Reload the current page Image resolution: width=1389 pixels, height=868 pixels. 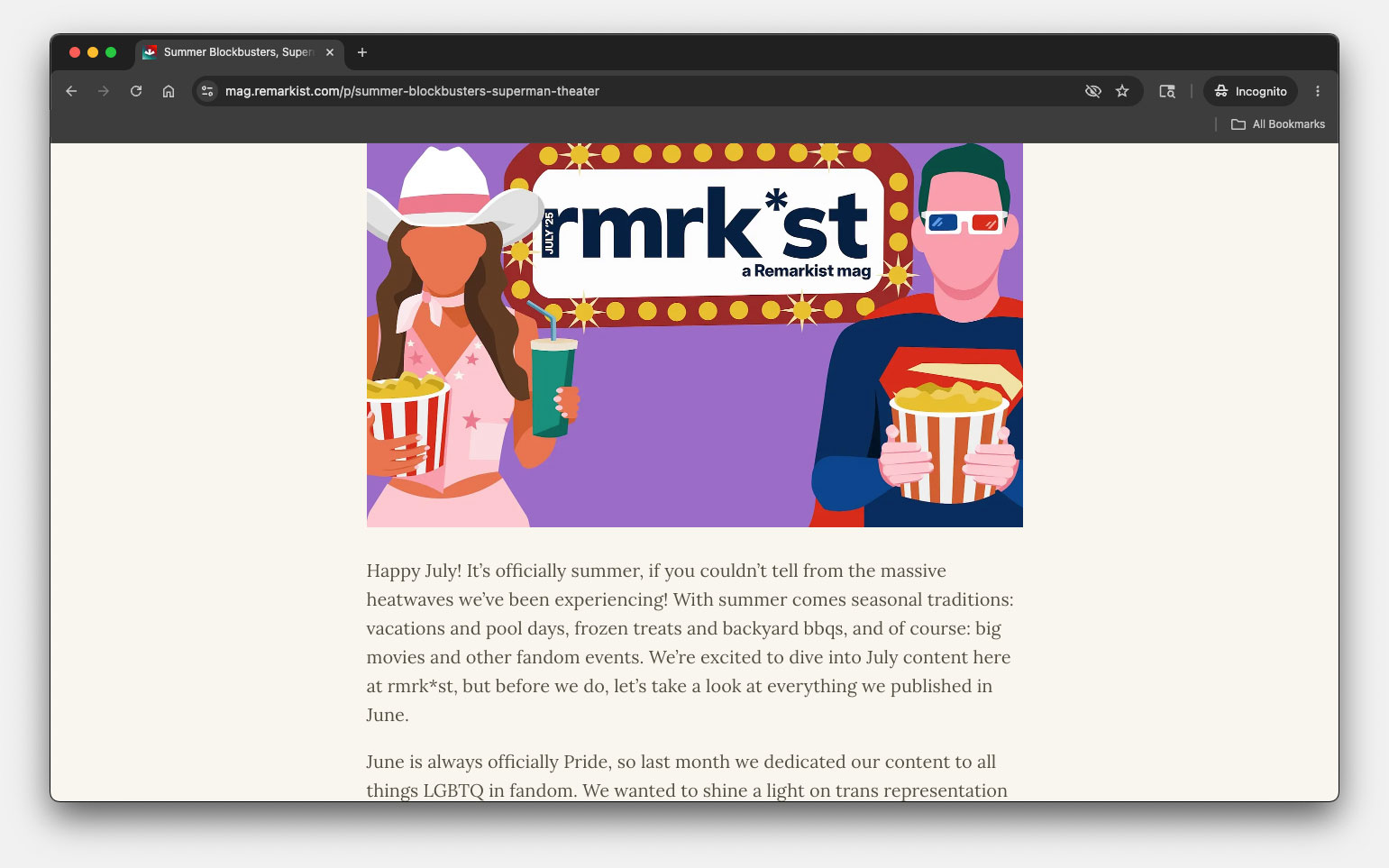click(136, 91)
